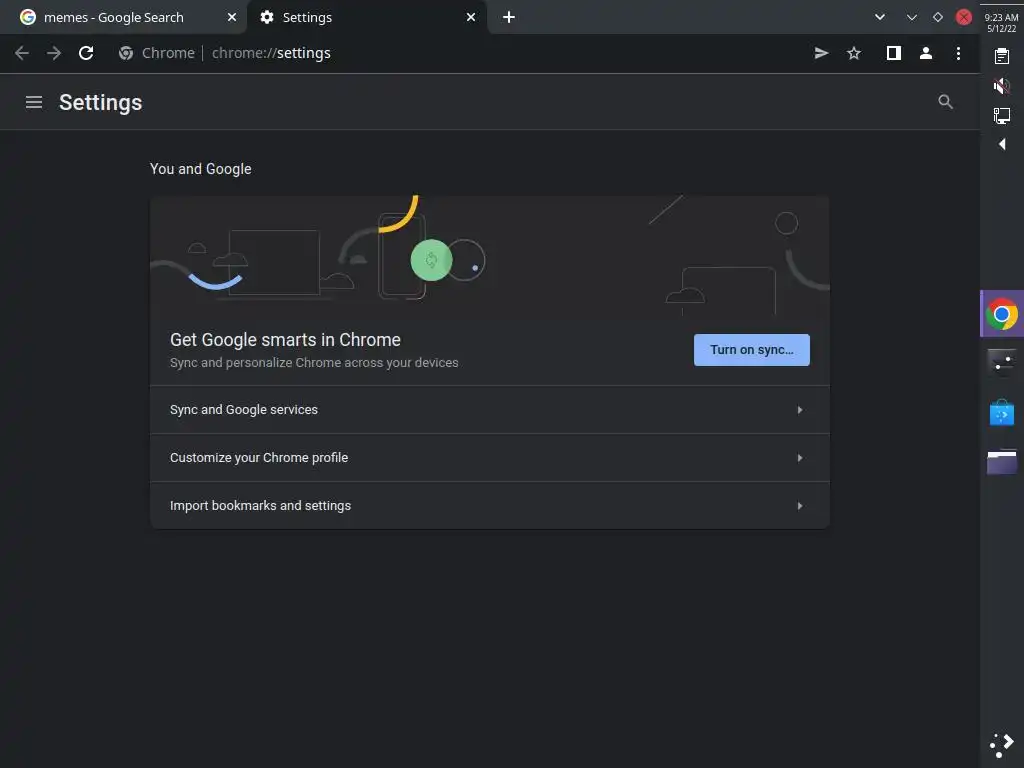1024x768 pixels.
Task: Bookmark this page with star icon
Action: pyautogui.click(x=854, y=53)
